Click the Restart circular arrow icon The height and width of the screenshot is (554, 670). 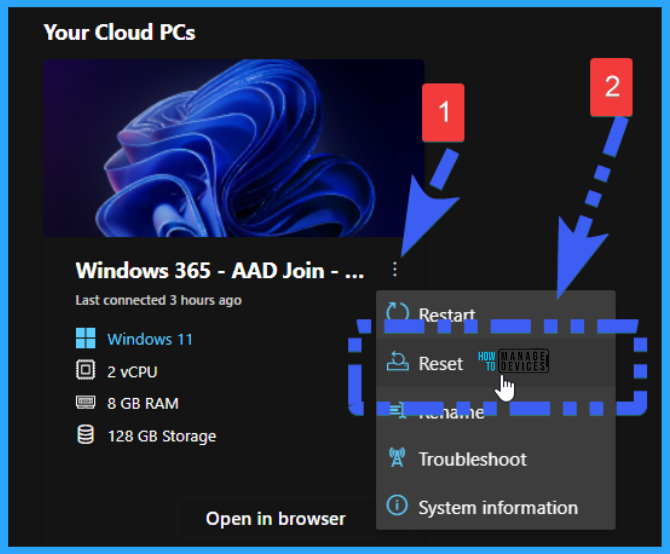tap(397, 313)
